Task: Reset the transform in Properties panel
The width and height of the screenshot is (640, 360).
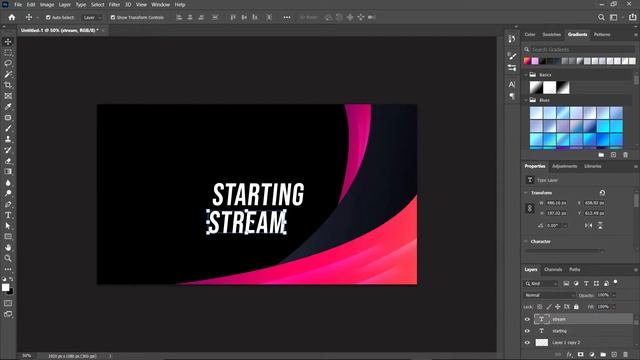Action: tap(602, 193)
